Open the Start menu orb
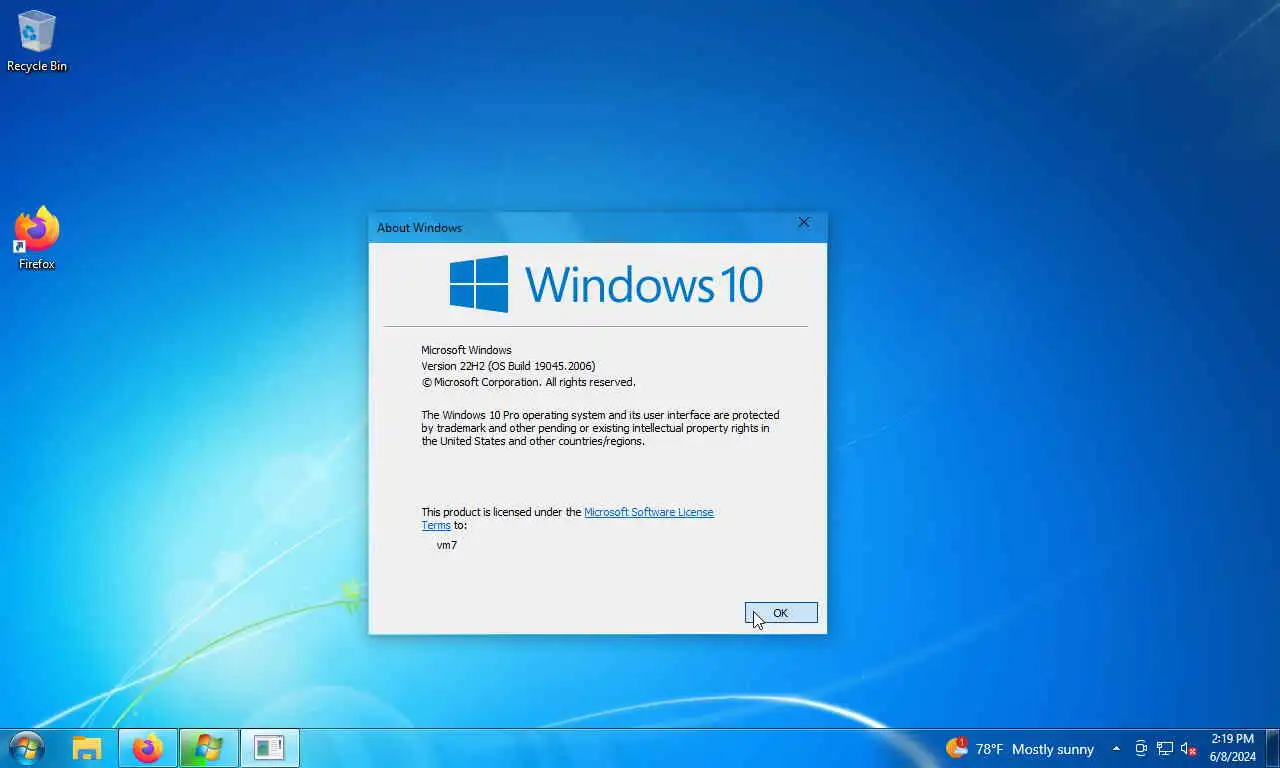1280x768 pixels. [26, 748]
